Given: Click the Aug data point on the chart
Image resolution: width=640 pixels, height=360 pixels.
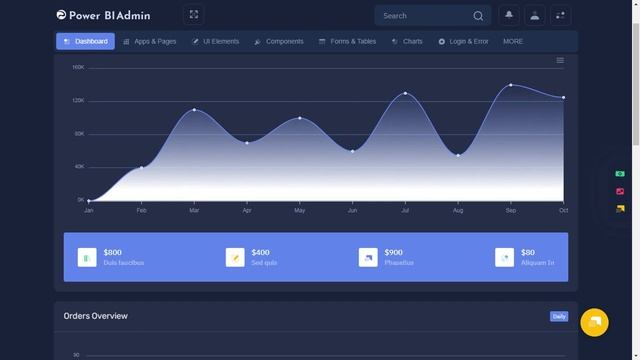Looking at the screenshot, I should tap(458, 156).
